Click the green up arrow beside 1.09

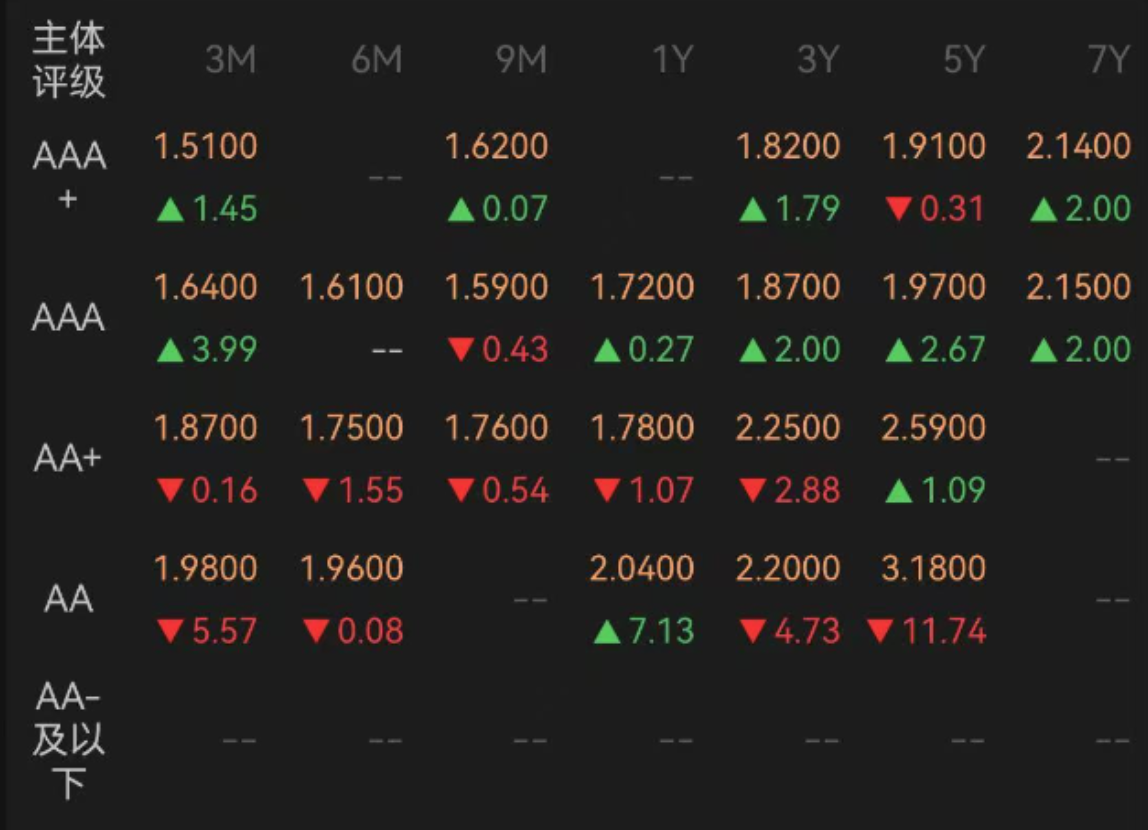[x=900, y=492]
